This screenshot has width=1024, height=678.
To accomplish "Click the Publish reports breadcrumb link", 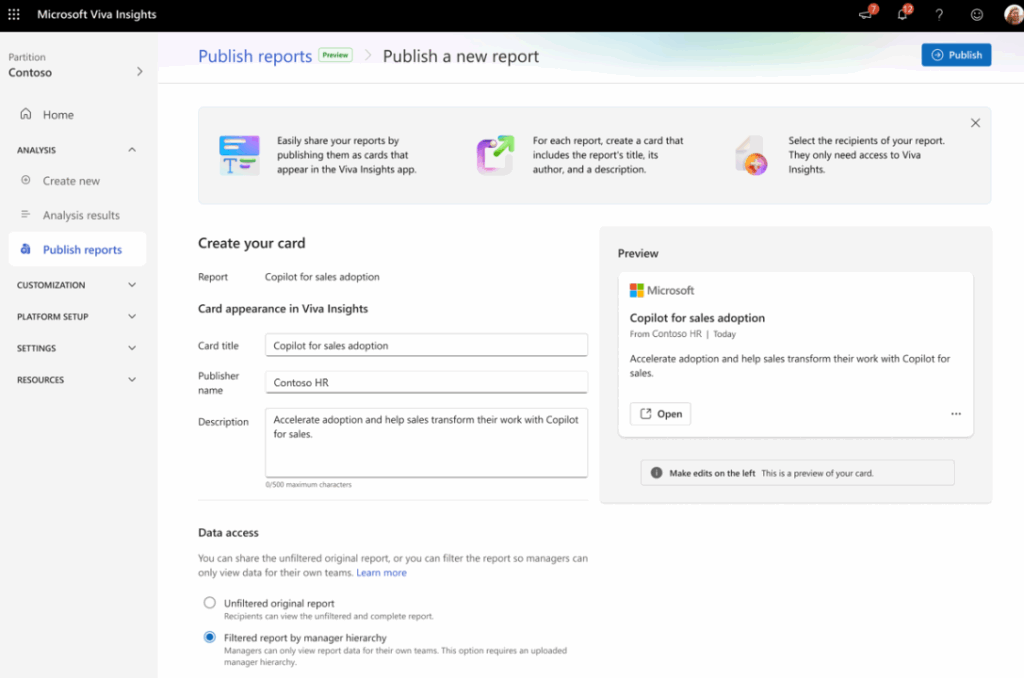I will 255,56.
